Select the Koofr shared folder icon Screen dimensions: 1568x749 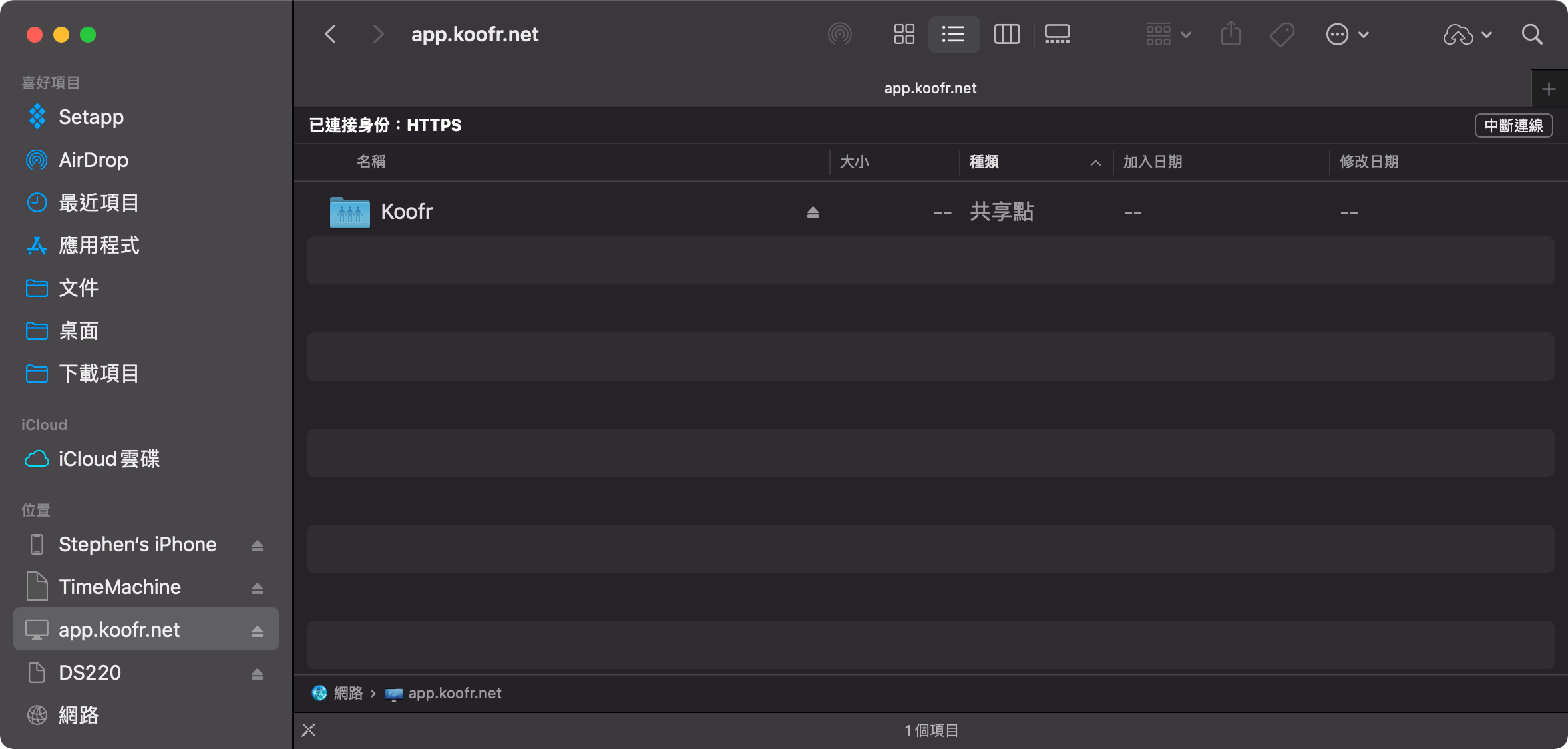[349, 212]
